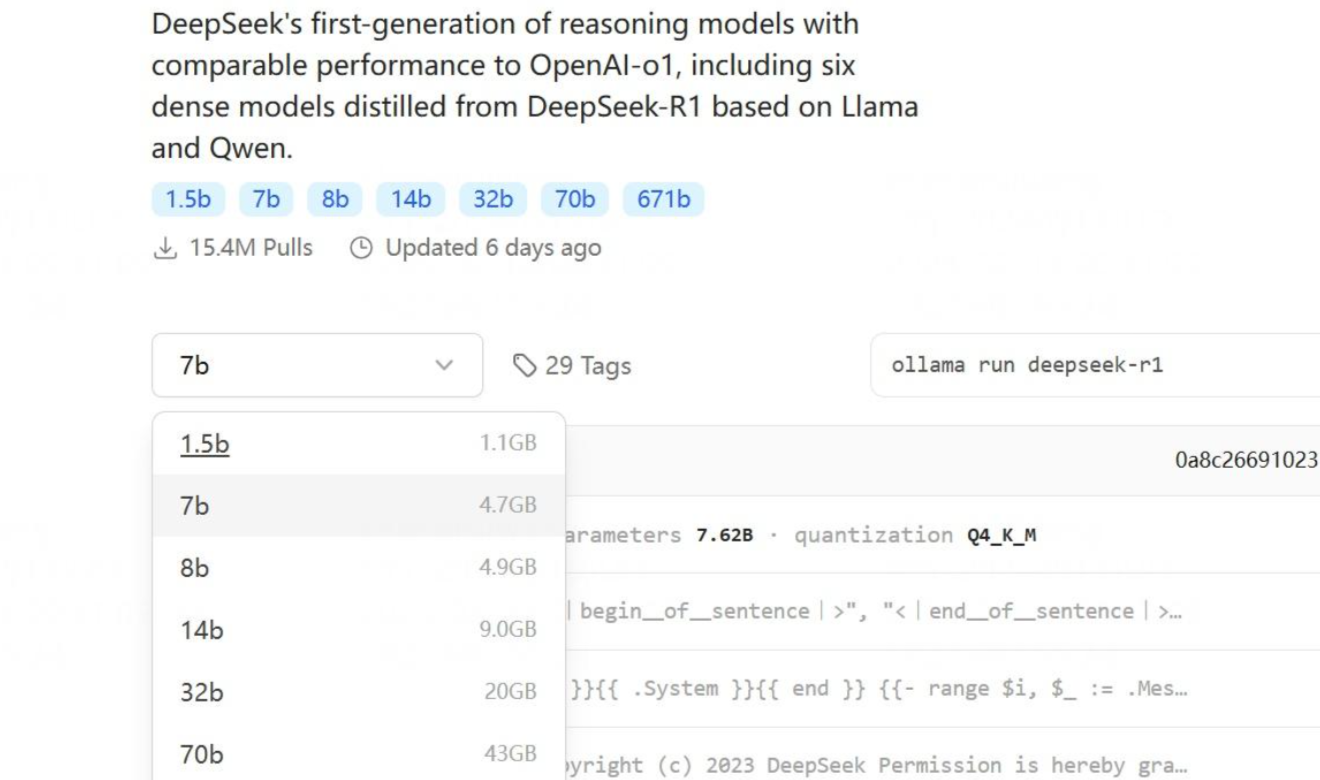Choose 70b 43GB from the dropdown list
1320x780 pixels.
[x=359, y=752]
